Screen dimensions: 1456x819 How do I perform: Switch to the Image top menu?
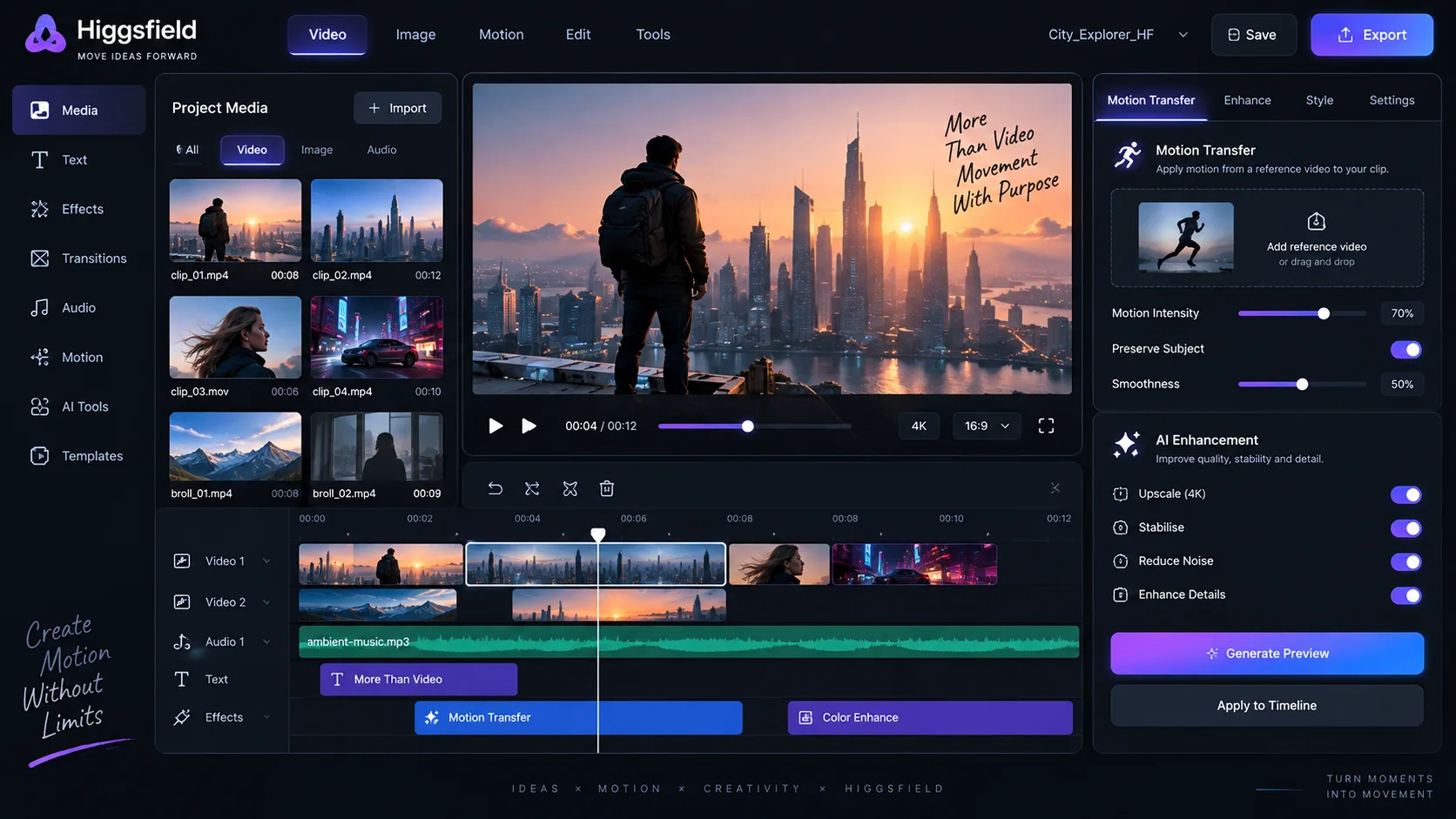coord(415,35)
